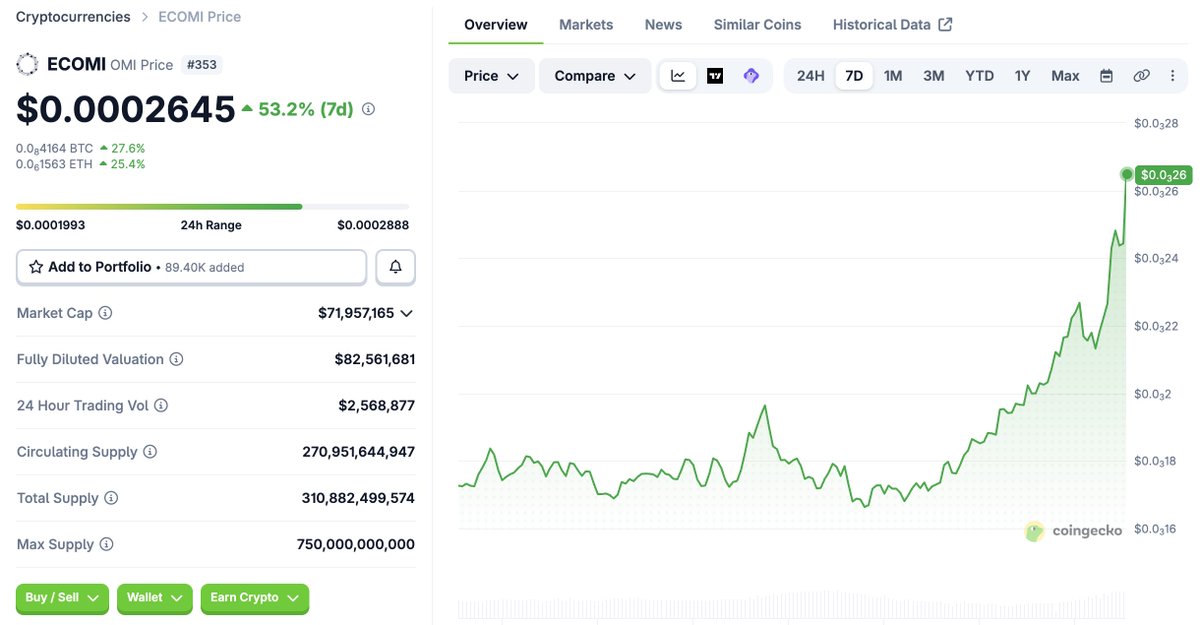Copy the chart link icon
This screenshot has width=1200, height=625.
point(1141,76)
